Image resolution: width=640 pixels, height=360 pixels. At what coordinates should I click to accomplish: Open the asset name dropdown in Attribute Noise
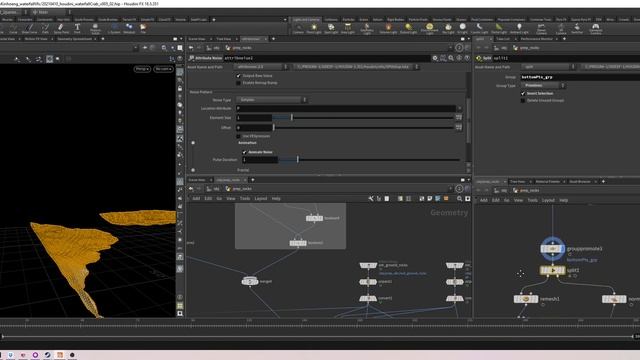click(261, 67)
